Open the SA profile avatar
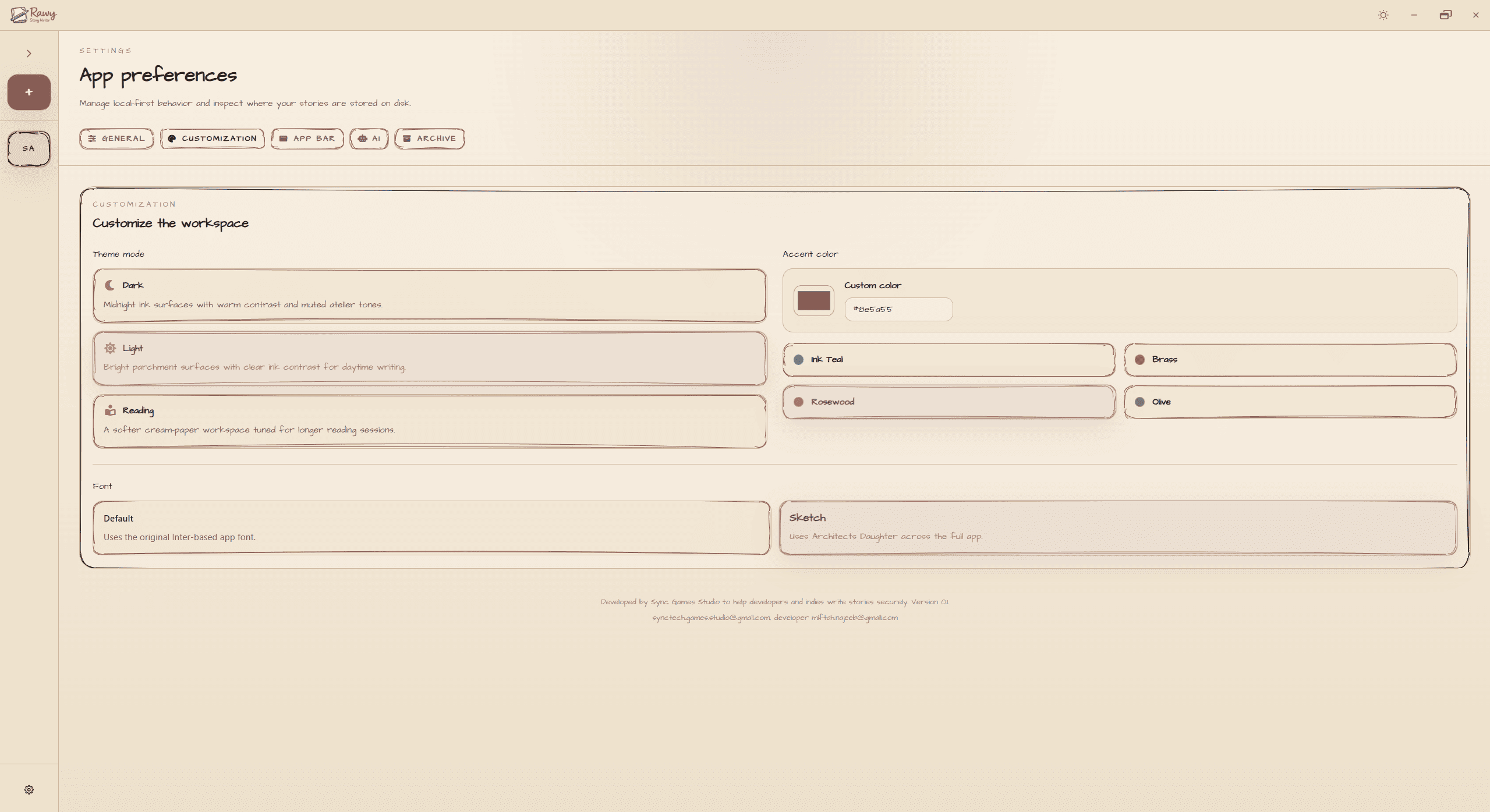 [29, 148]
